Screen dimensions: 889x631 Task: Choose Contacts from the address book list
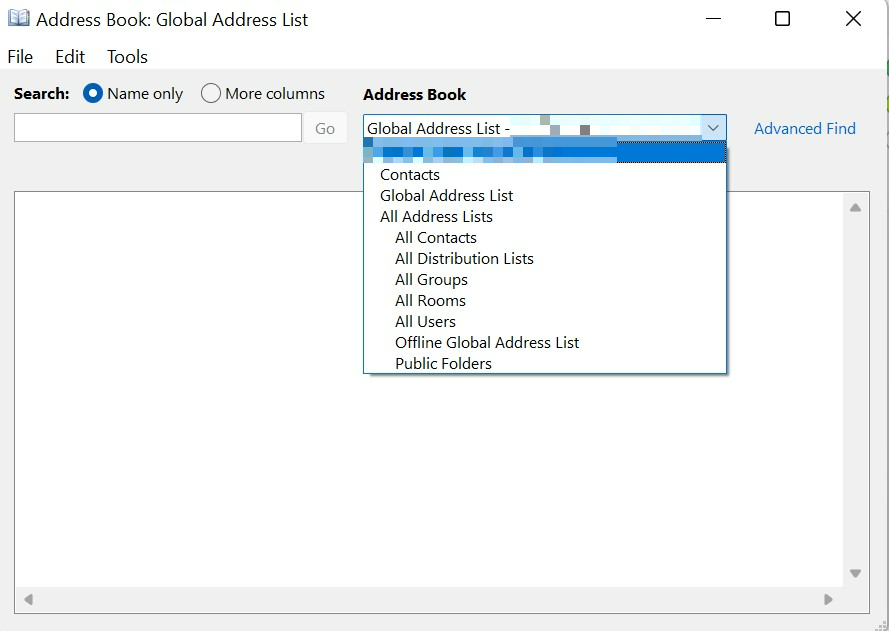point(410,175)
